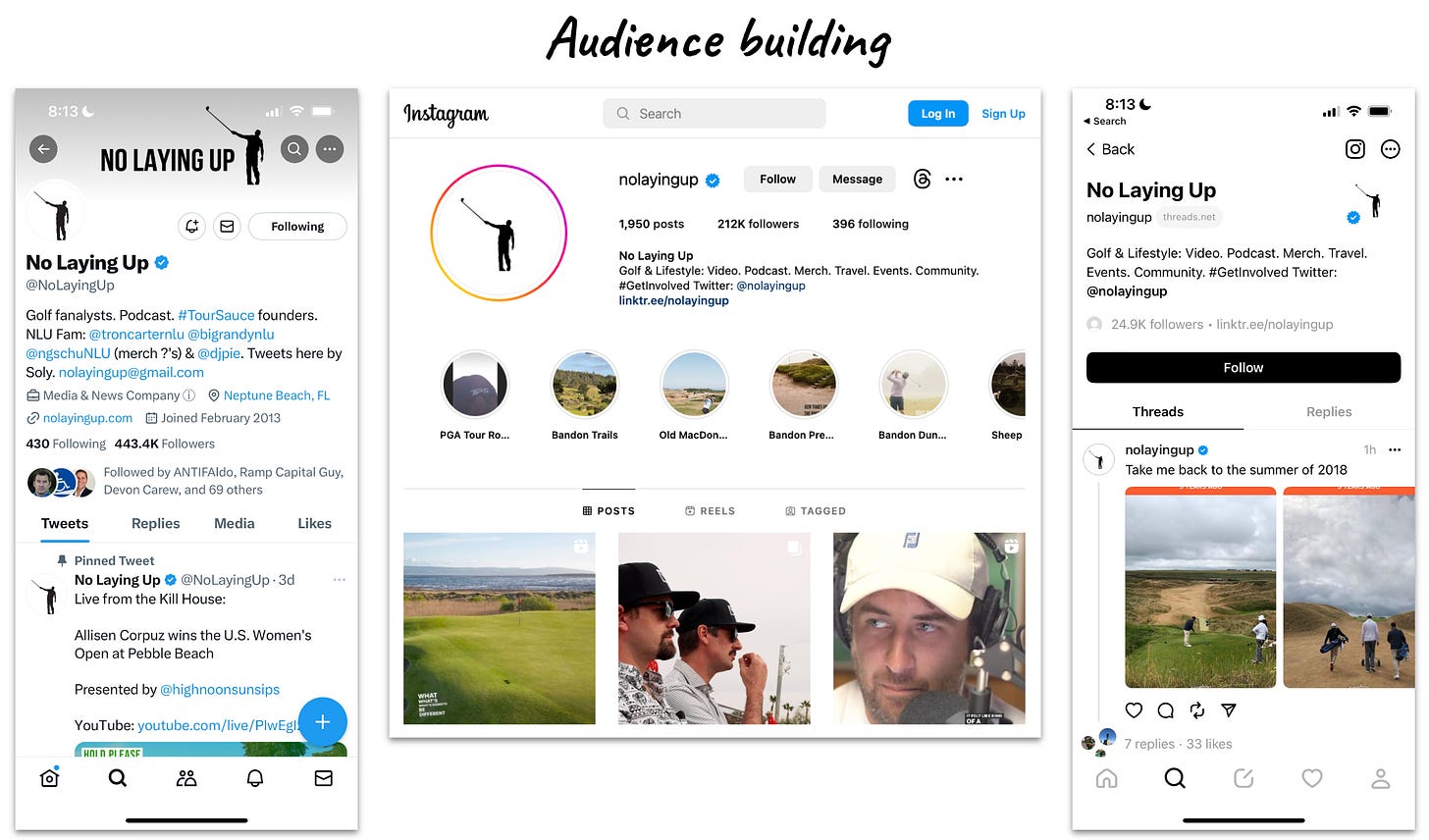Select the Instagram REELS tab
This screenshot has height=840, width=1429.
point(710,510)
